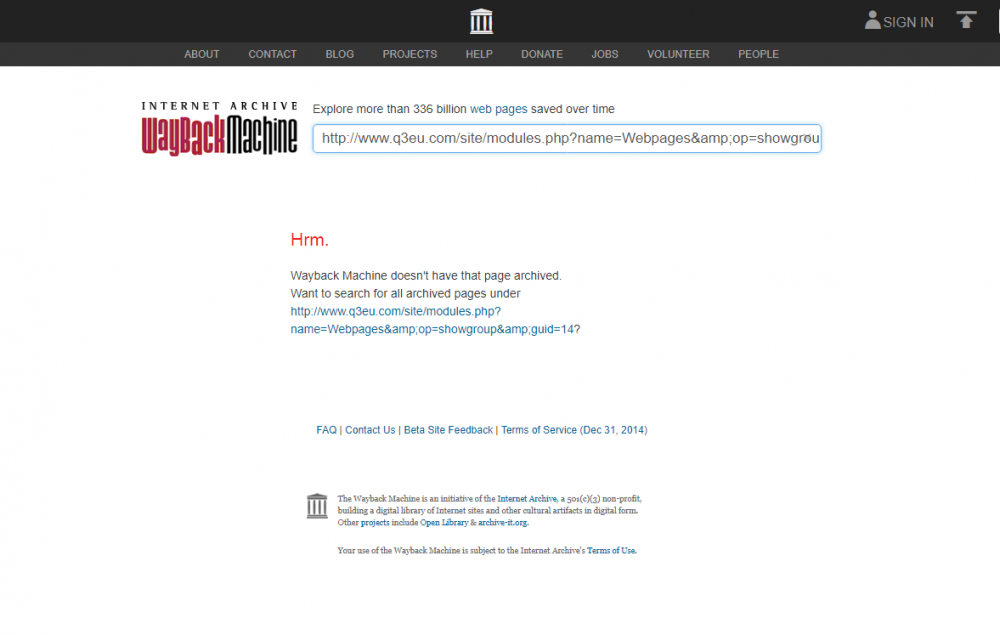Open the HELP nav item
Viewport: 1000px width, 635px height.
click(x=479, y=54)
